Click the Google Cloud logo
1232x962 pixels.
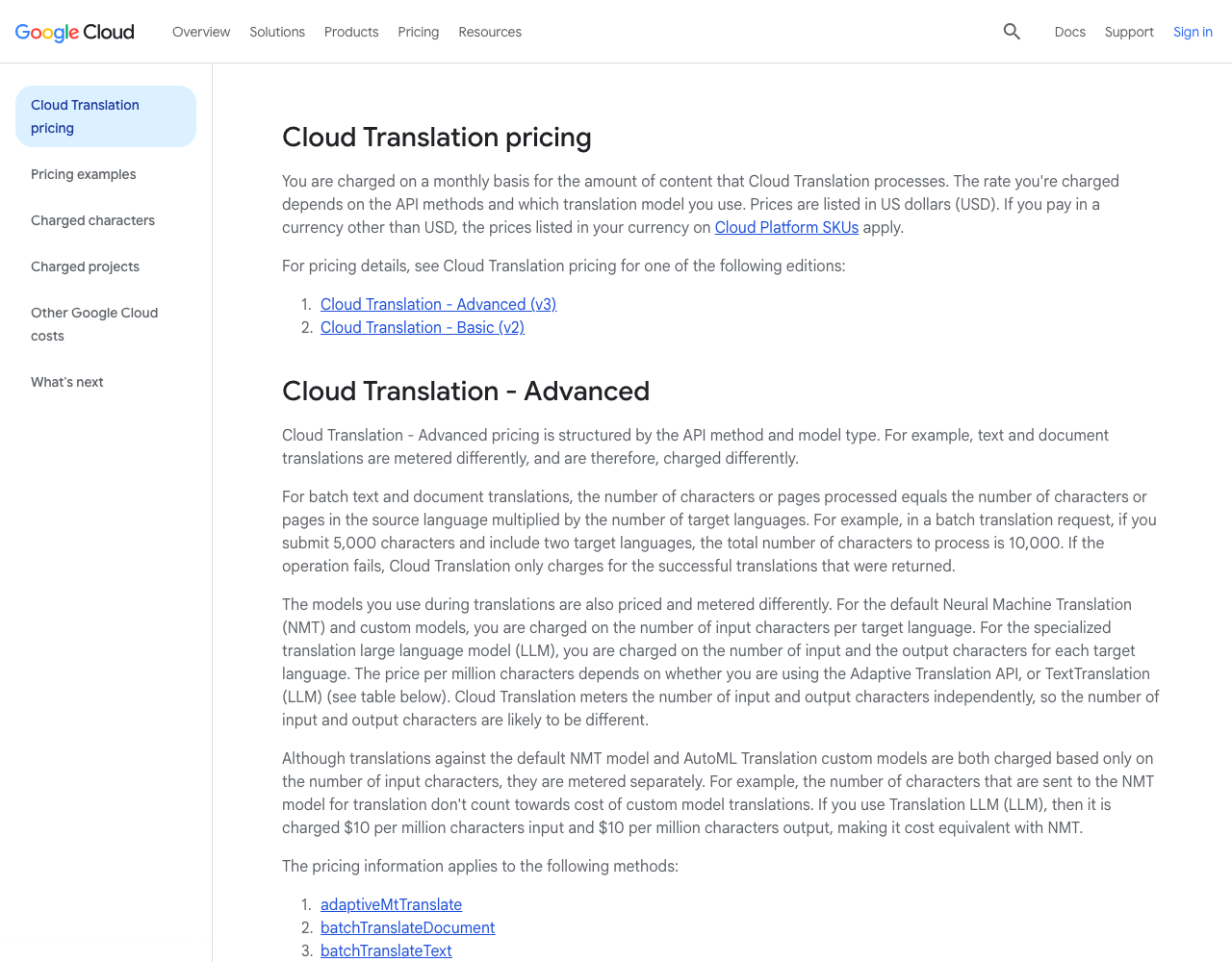click(x=75, y=32)
